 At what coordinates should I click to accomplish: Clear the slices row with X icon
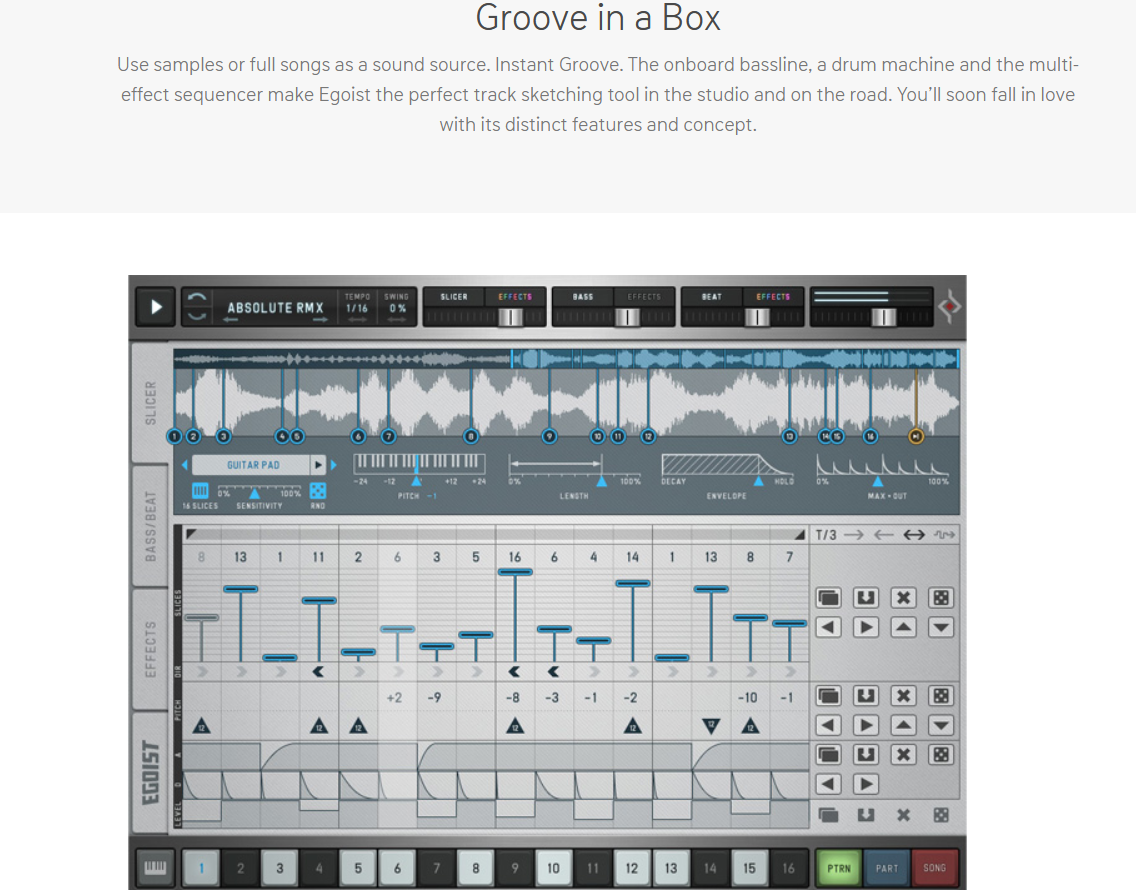(x=903, y=598)
